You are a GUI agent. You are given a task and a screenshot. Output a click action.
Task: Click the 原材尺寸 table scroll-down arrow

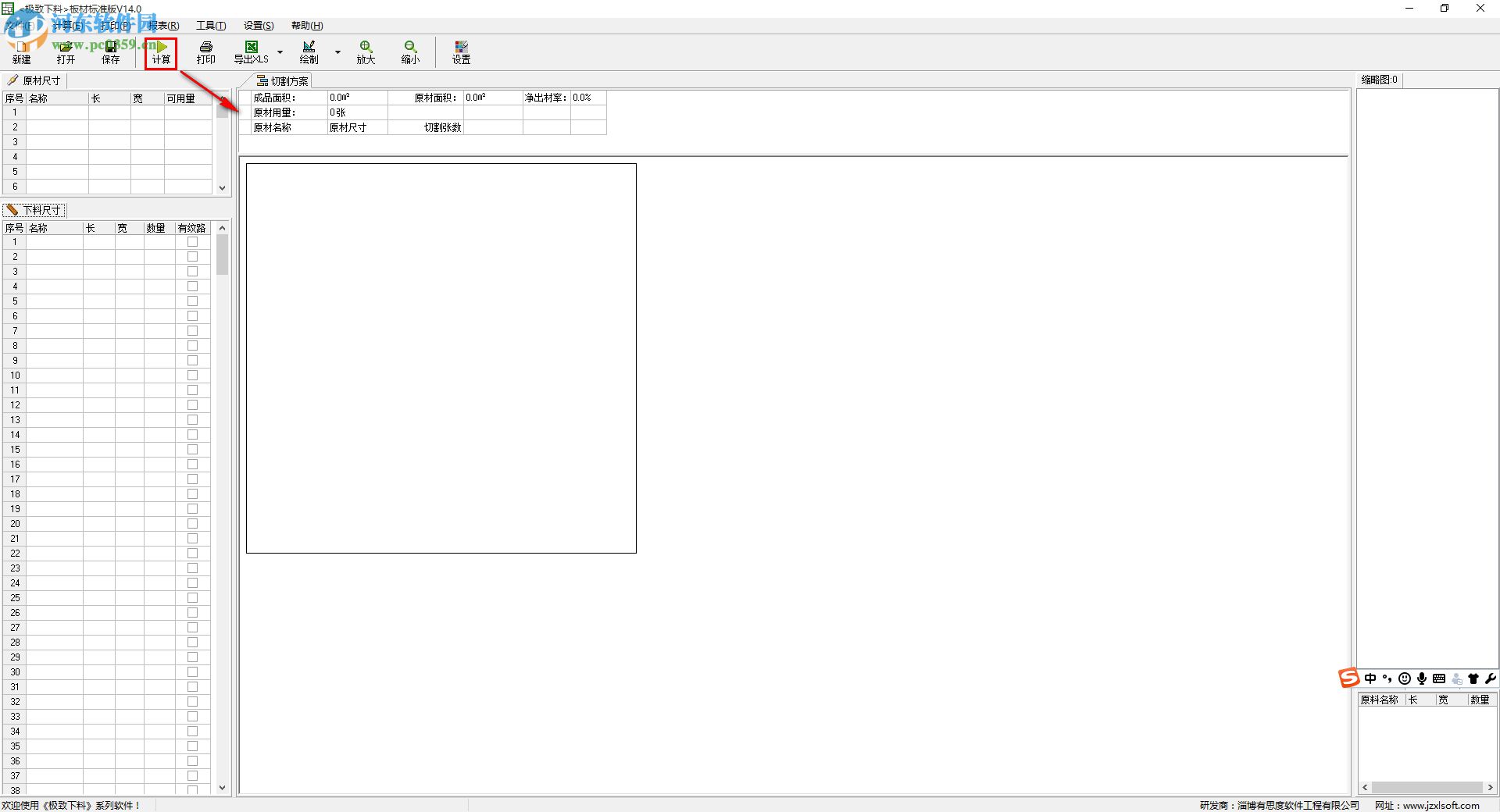pyautogui.click(x=223, y=187)
